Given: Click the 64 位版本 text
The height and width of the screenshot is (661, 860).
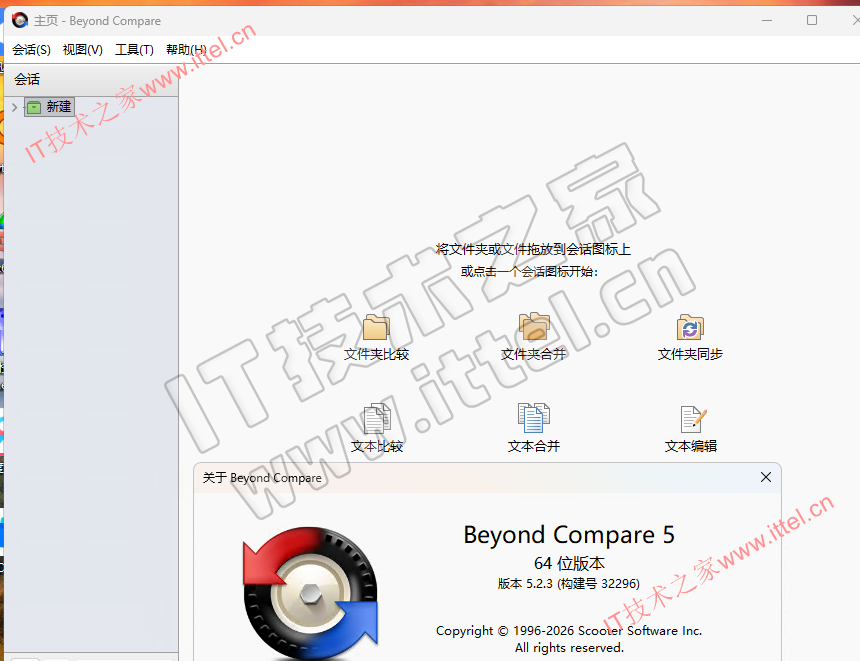Looking at the screenshot, I should click(569, 563).
